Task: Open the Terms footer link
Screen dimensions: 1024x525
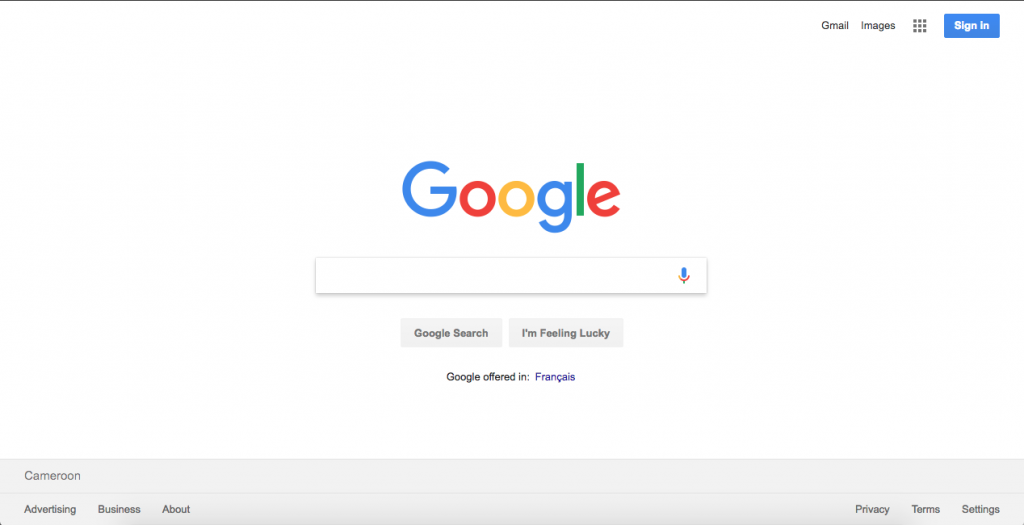Action: click(x=926, y=509)
